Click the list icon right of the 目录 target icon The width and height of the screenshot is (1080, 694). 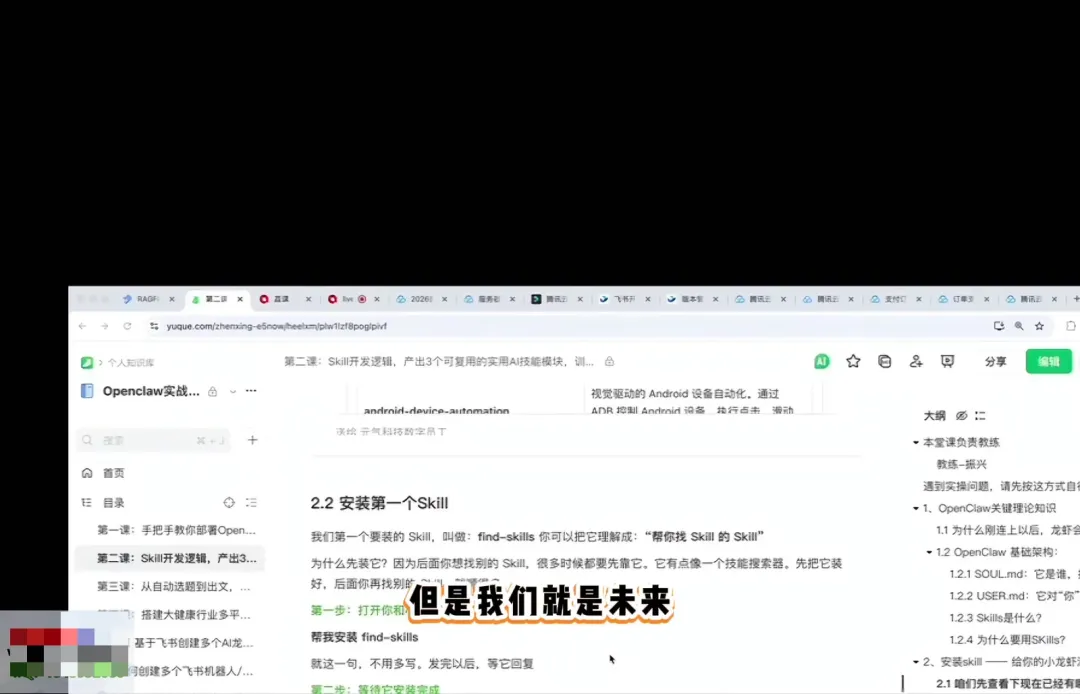(251, 503)
